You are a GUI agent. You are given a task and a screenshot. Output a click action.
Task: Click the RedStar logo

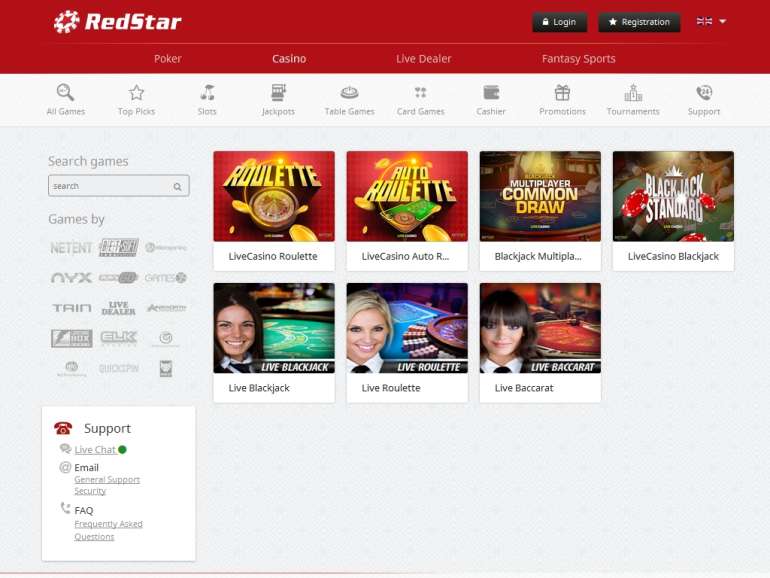117,22
